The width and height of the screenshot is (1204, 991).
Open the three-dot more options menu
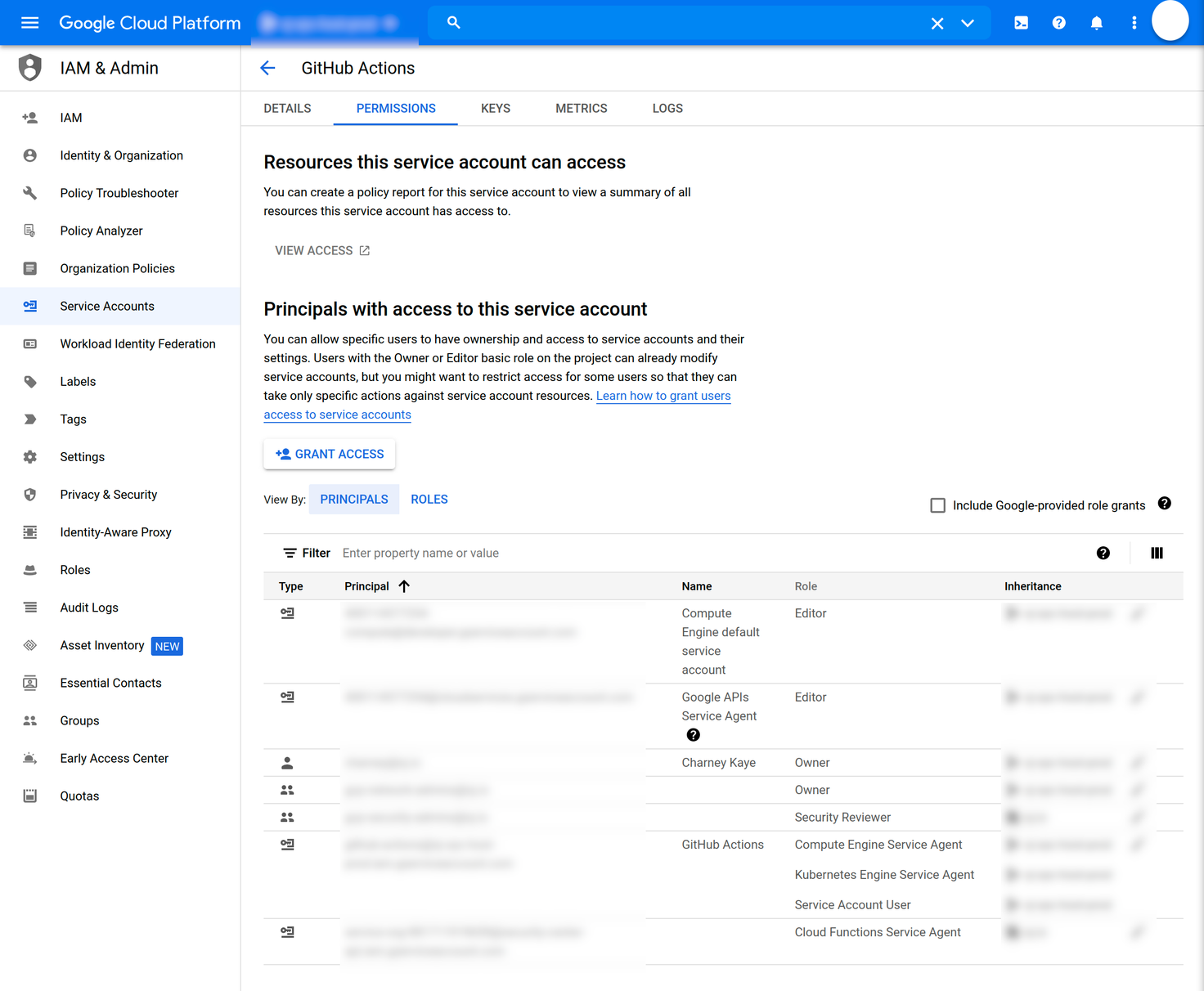point(1134,23)
